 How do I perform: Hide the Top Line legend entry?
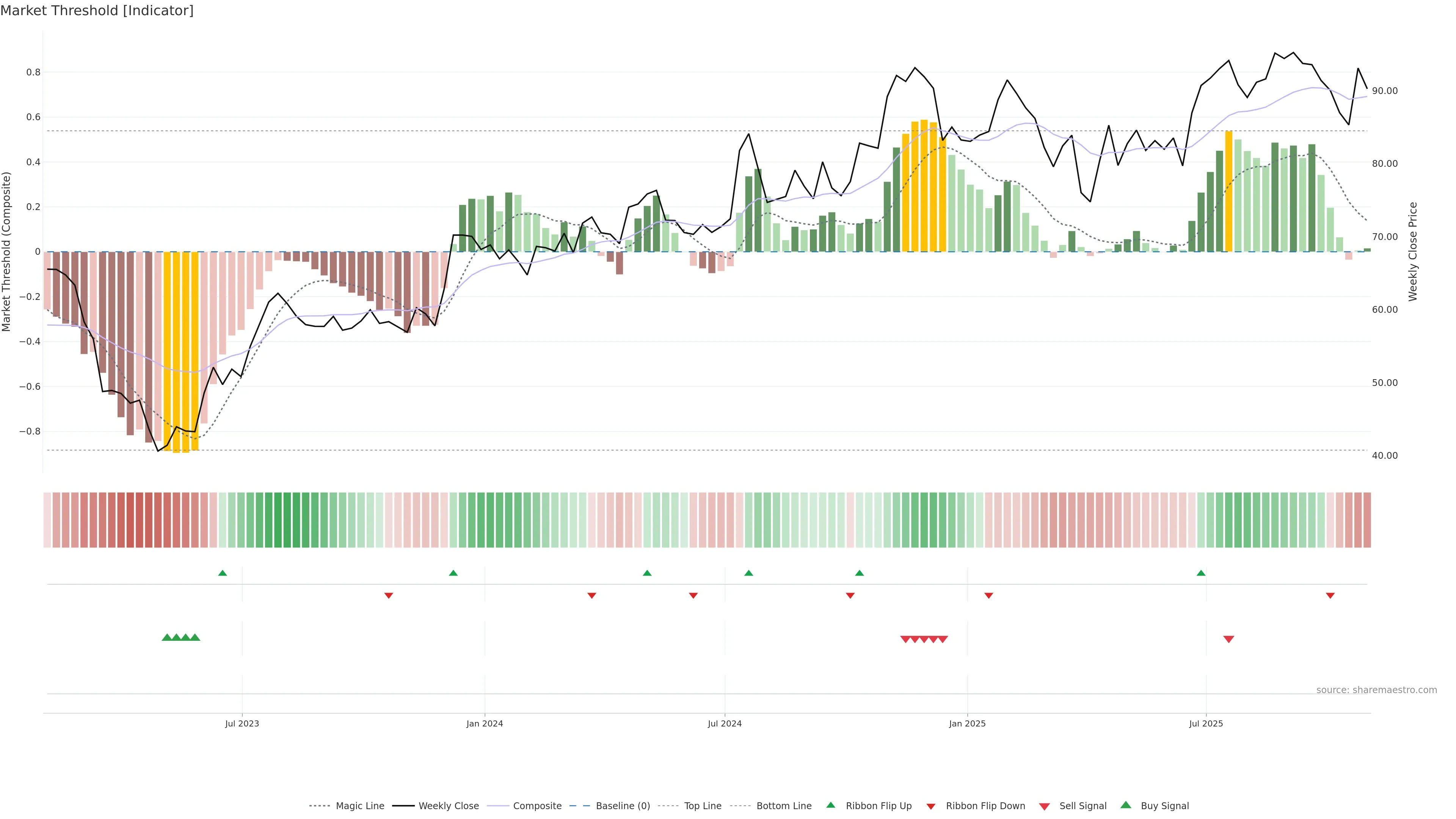[703, 806]
